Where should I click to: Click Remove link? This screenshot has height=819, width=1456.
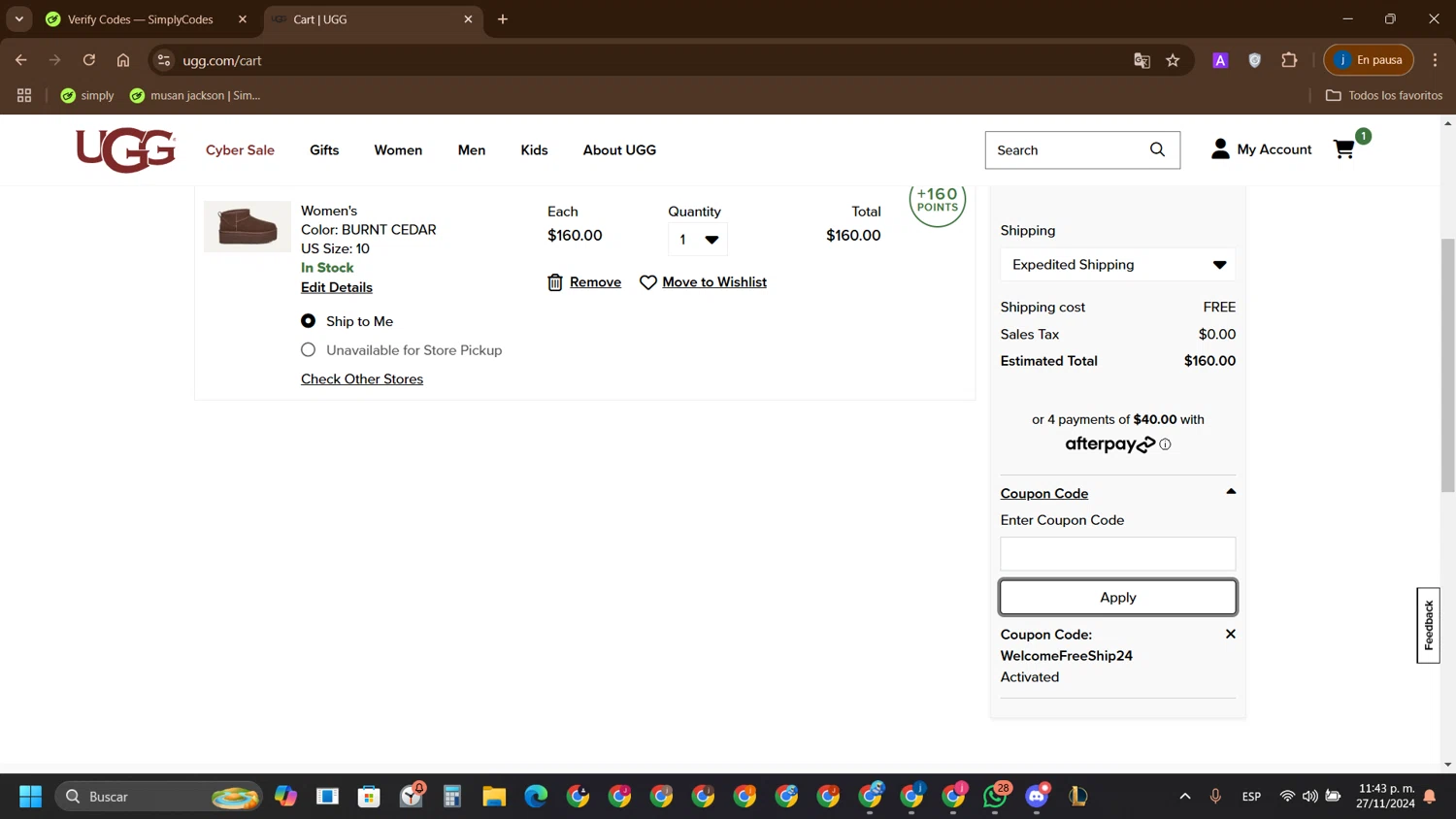pyautogui.click(x=595, y=282)
